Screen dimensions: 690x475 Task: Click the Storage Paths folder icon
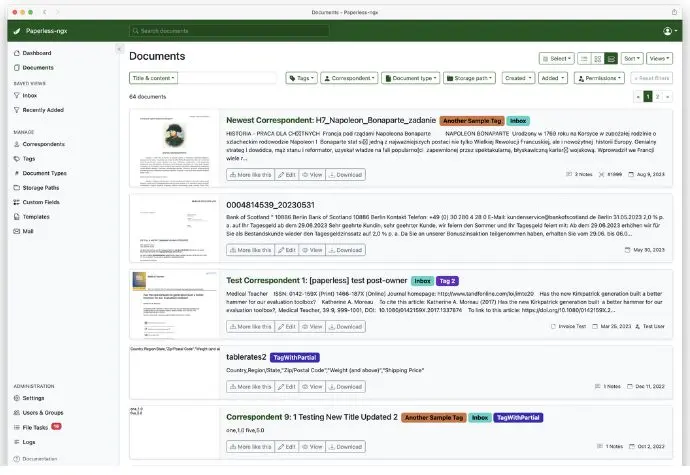tap(17, 188)
